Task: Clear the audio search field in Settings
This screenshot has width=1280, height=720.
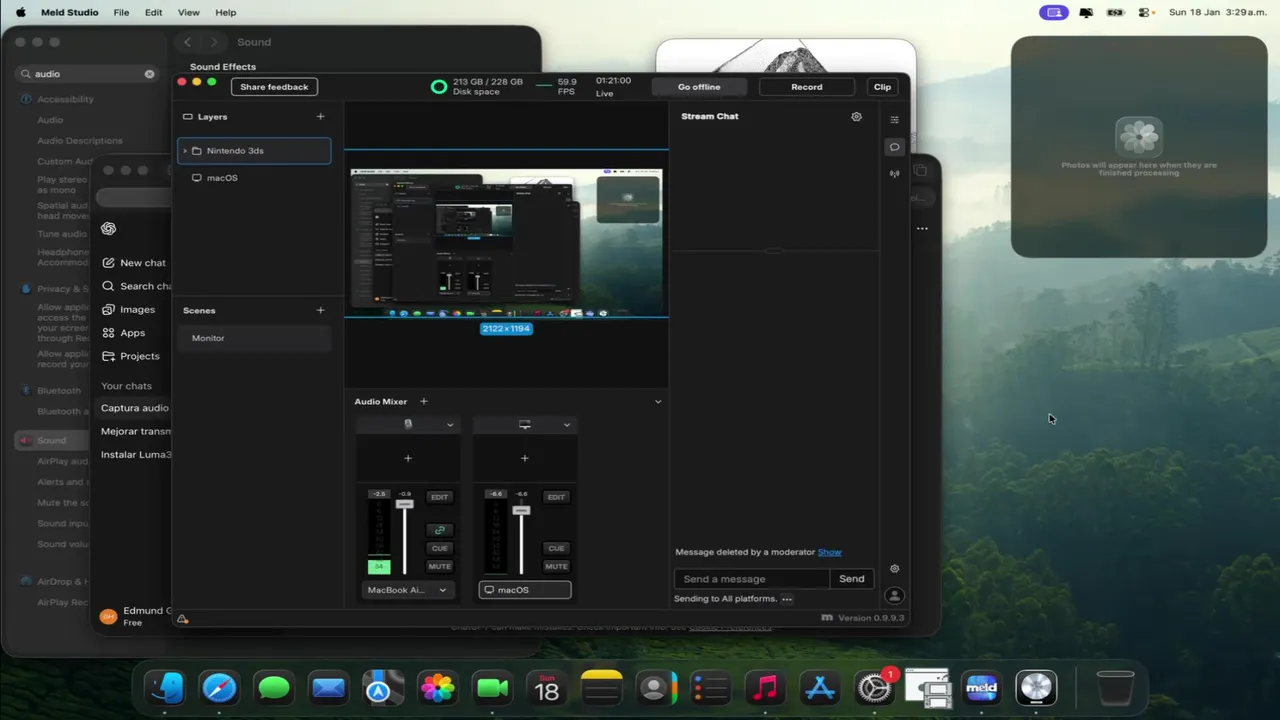Action: (149, 74)
